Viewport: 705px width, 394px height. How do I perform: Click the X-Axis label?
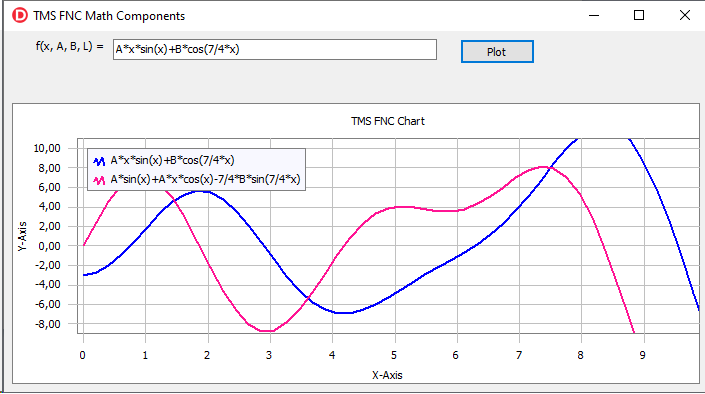(x=387, y=375)
